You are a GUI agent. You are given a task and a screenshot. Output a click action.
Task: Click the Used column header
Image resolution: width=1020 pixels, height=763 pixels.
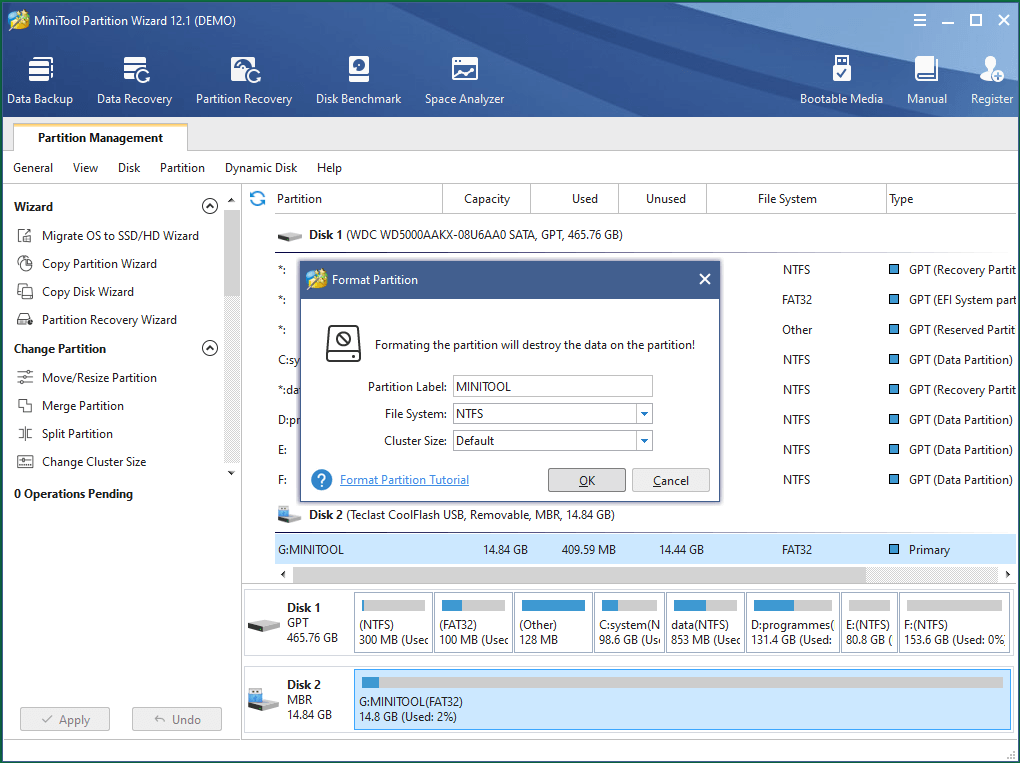coord(575,198)
